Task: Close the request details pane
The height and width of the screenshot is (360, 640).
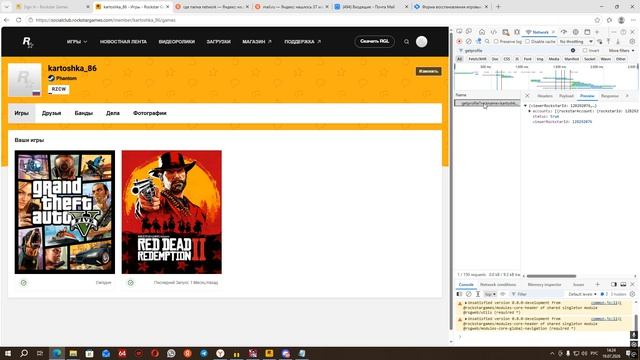Action: click(x=527, y=96)
